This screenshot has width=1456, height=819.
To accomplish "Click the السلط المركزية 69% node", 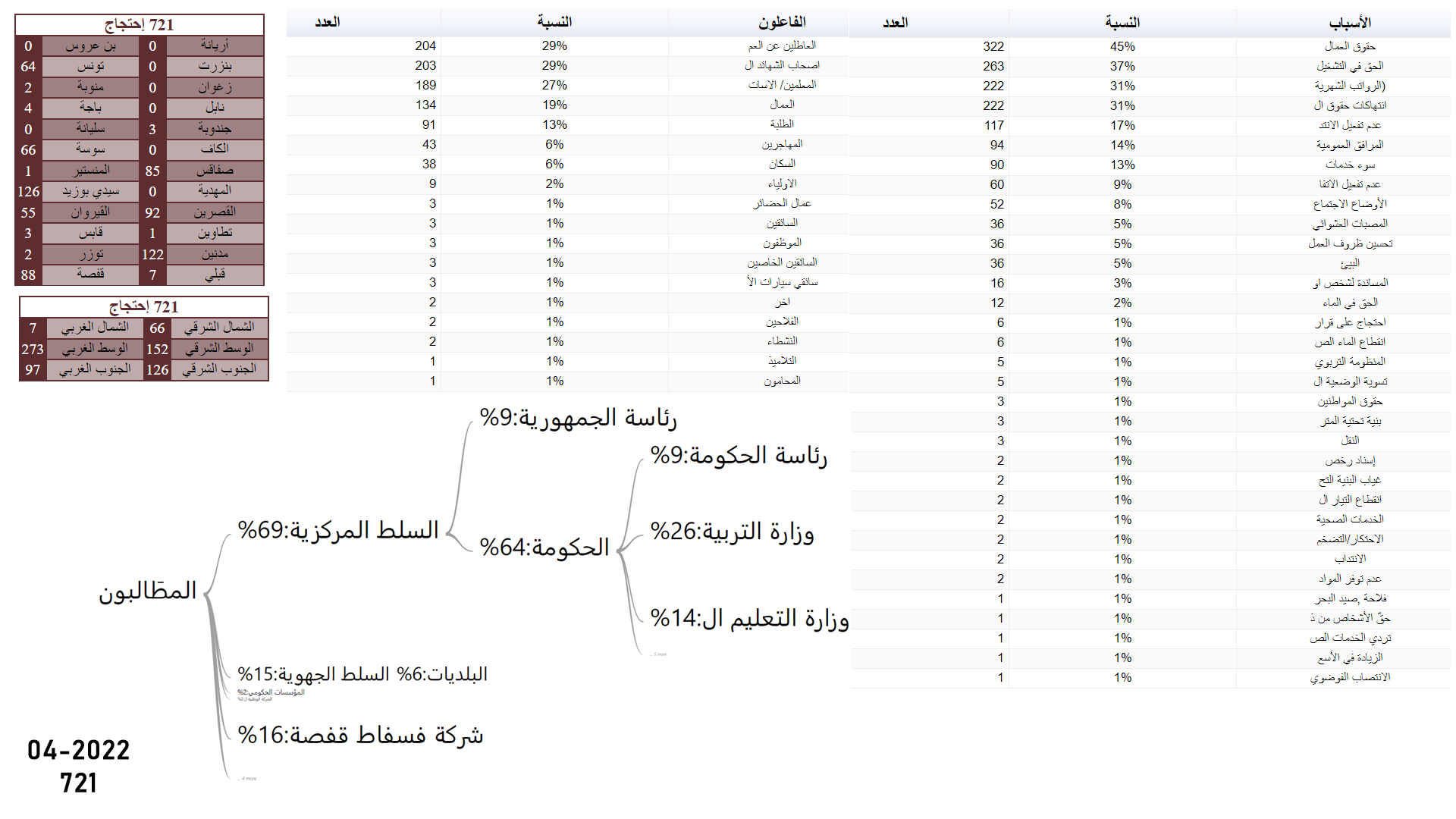I will coord(338,530).
